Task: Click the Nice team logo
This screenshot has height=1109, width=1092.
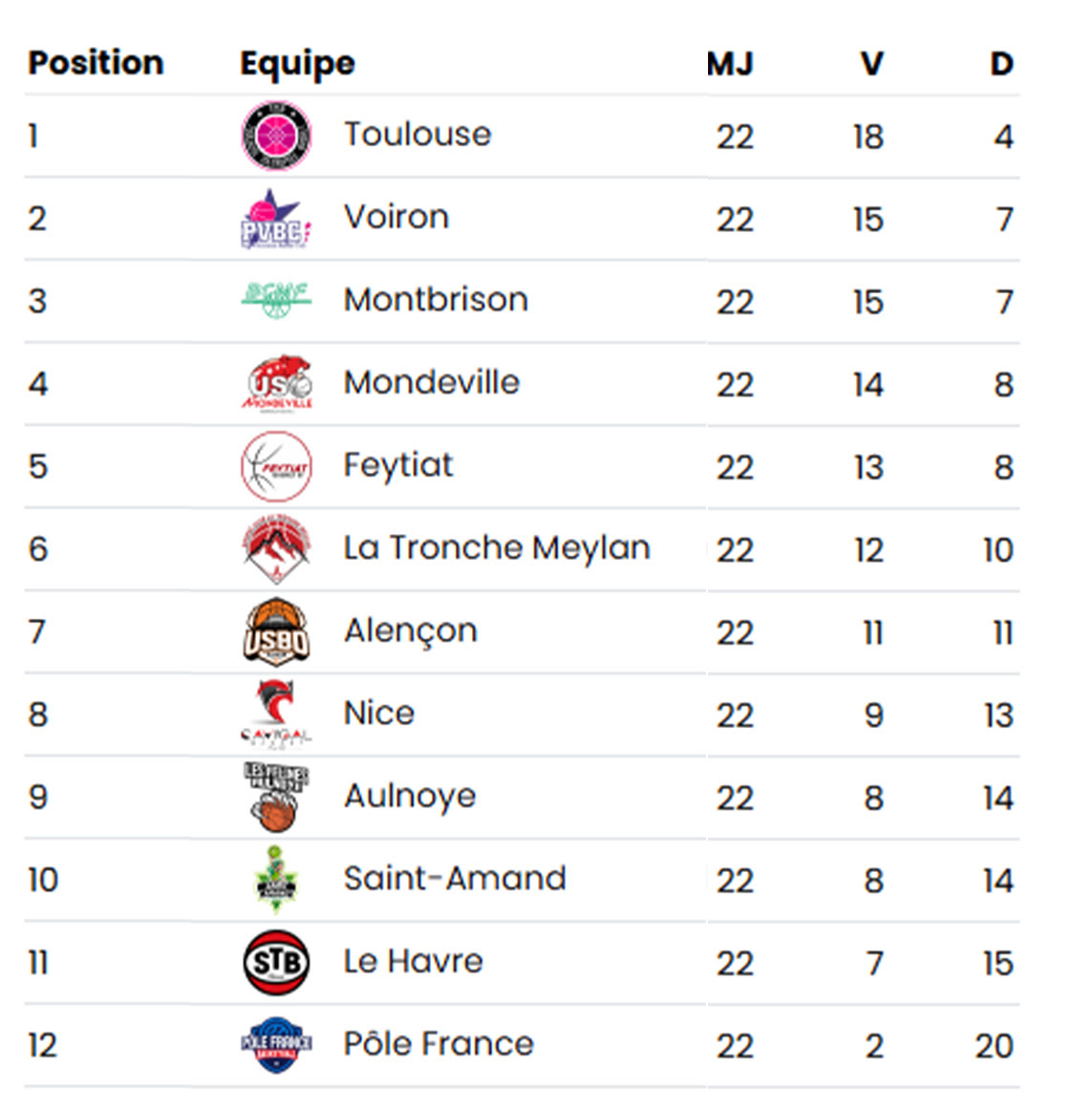Action: click(276, 714)
